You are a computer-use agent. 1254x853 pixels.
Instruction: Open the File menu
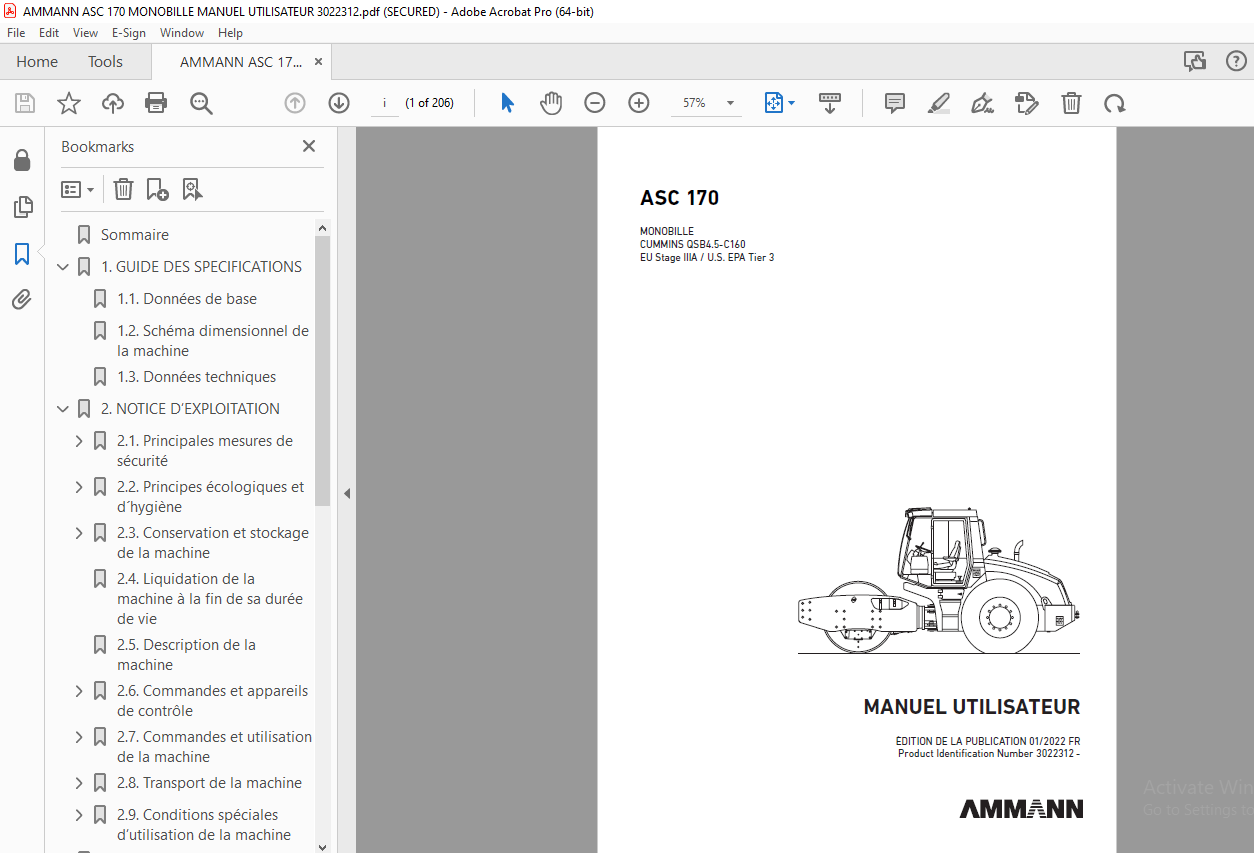point(16,33)
